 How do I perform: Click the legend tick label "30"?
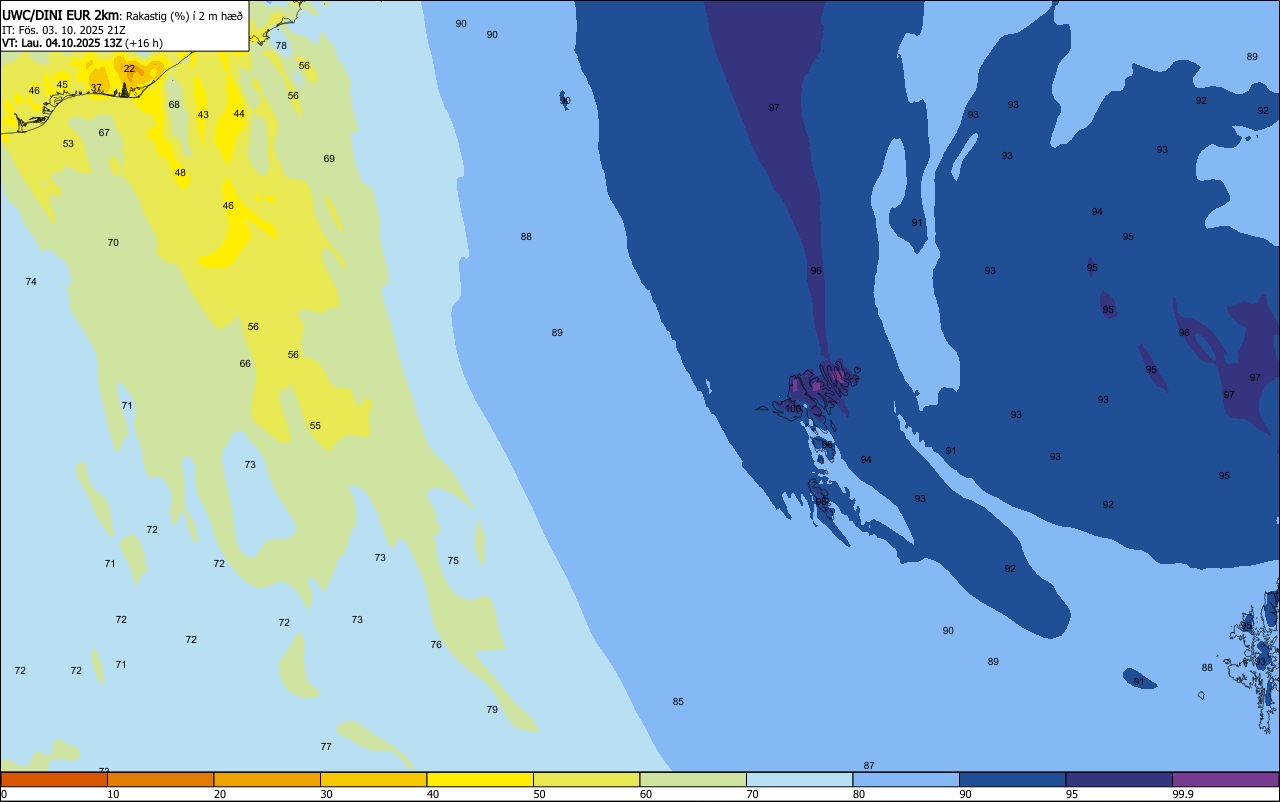[x=326, y=794]
